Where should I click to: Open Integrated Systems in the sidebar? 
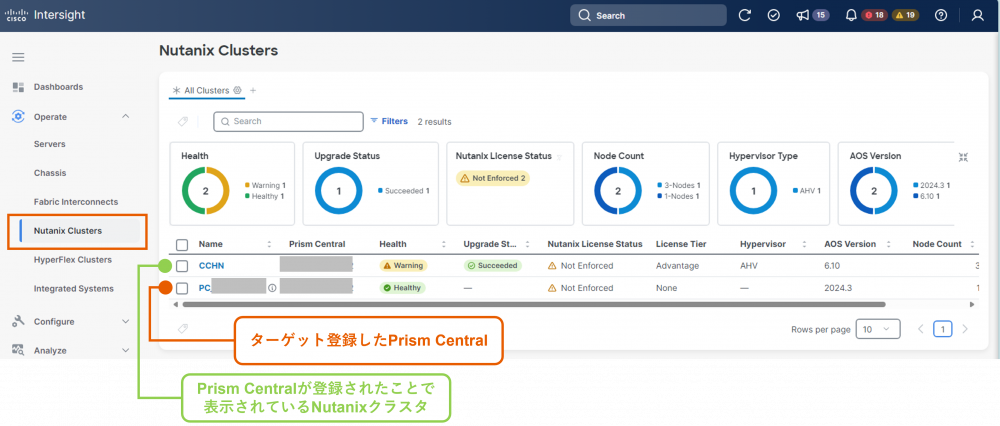[74, 288]
